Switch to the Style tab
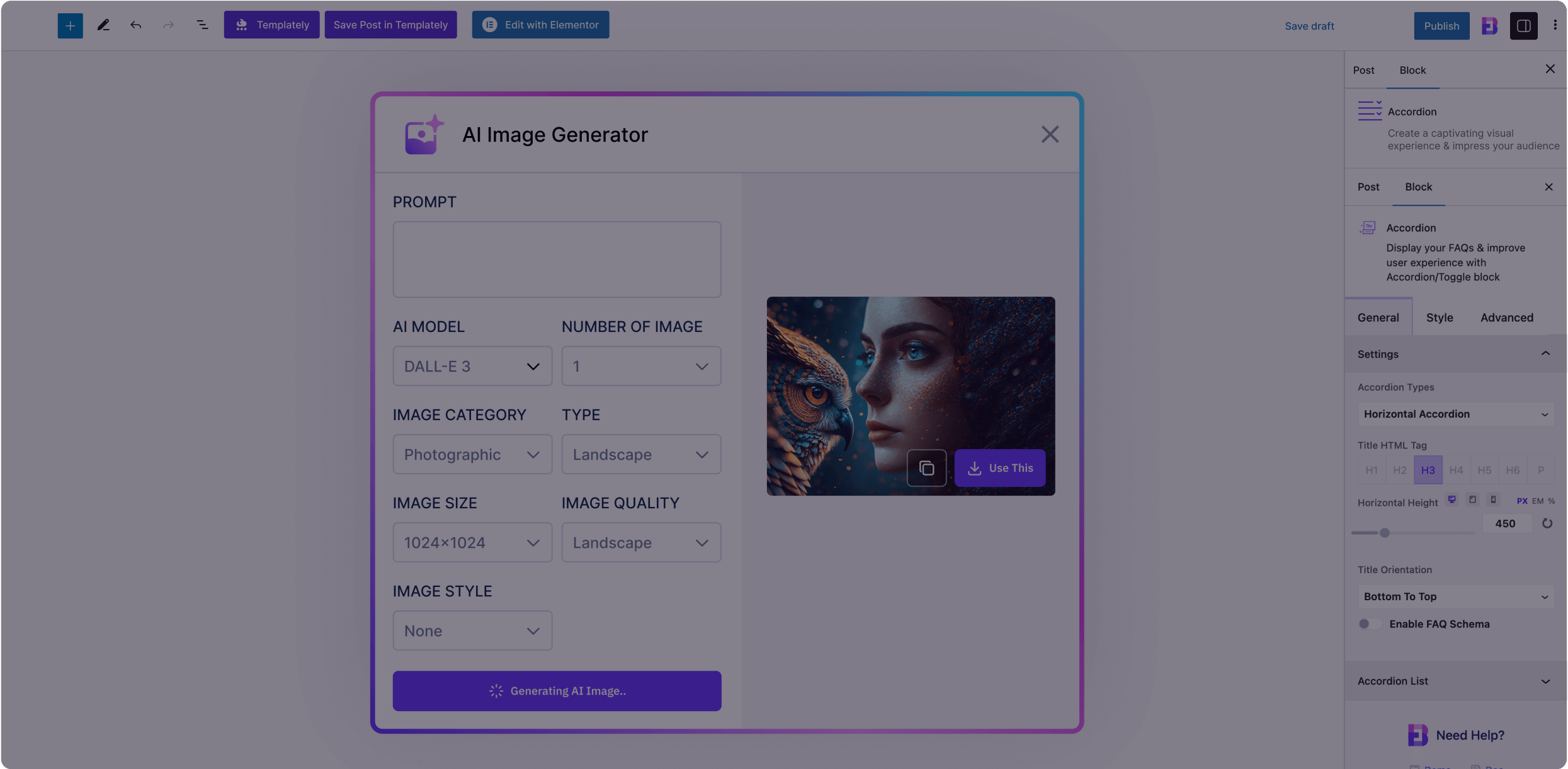This screenshot has height=769, width=1568. [x=1440, y=317]
